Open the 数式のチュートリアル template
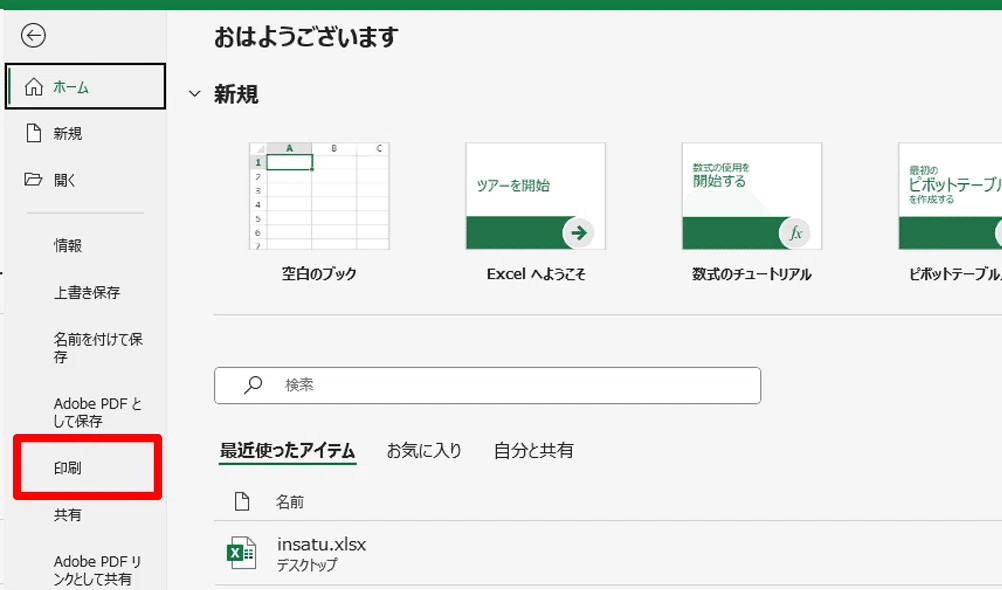Image resolution: width=1002 pixels, height=590 pixels. (x=752, y=196)
